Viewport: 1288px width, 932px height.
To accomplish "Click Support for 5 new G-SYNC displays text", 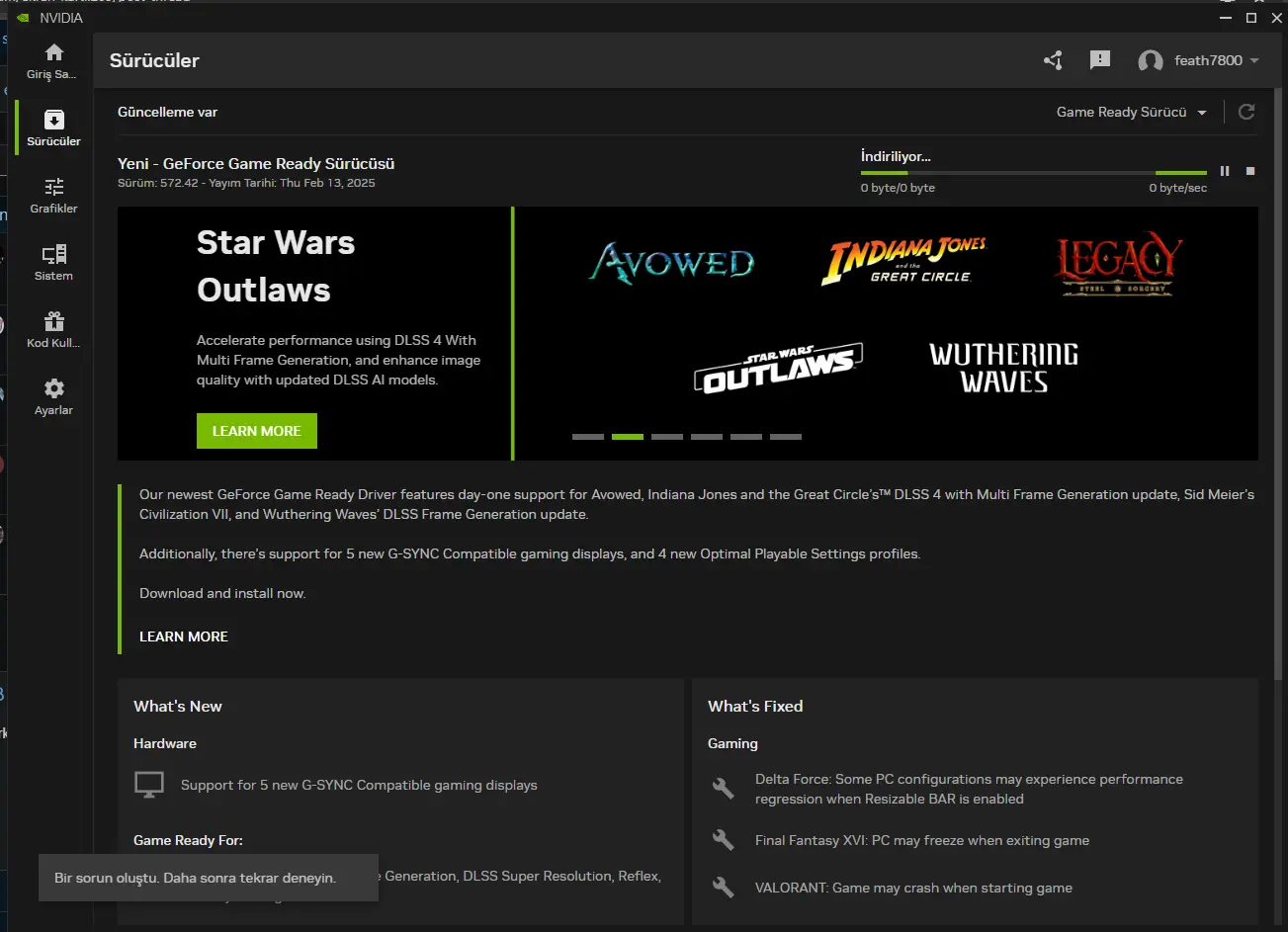I will coord(359,785).
